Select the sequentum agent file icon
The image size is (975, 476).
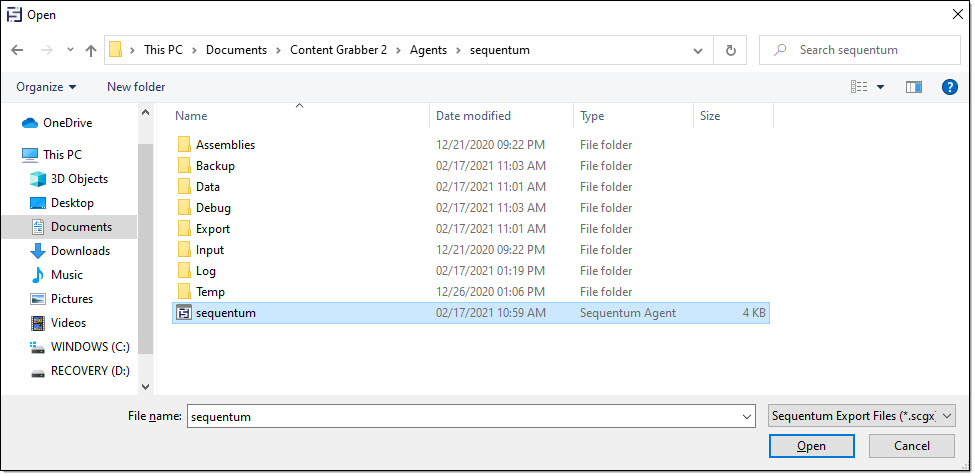pyautogui.click(x=183, y=313)
